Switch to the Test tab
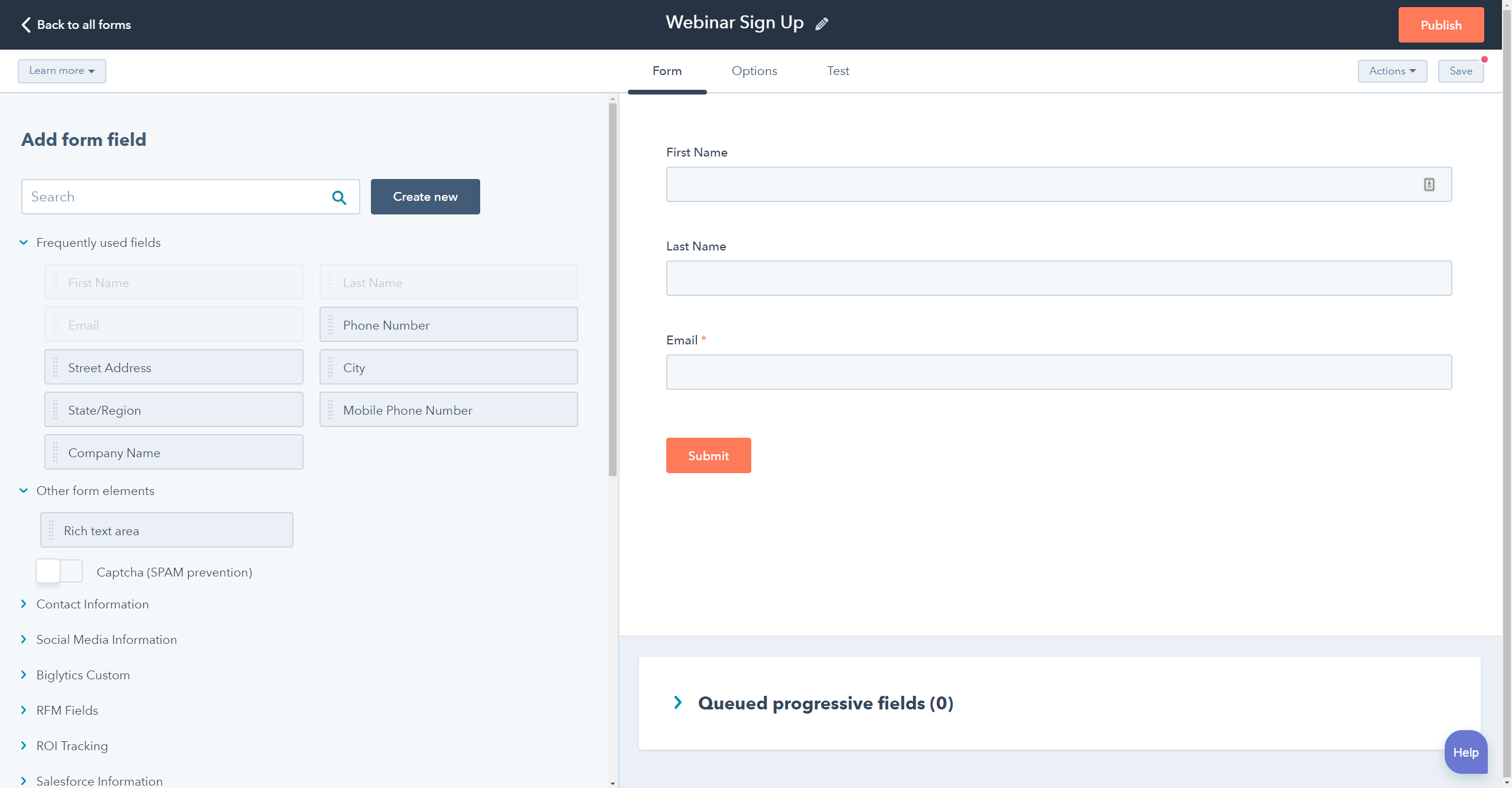 pyautogui.click(x=838, y=71)
